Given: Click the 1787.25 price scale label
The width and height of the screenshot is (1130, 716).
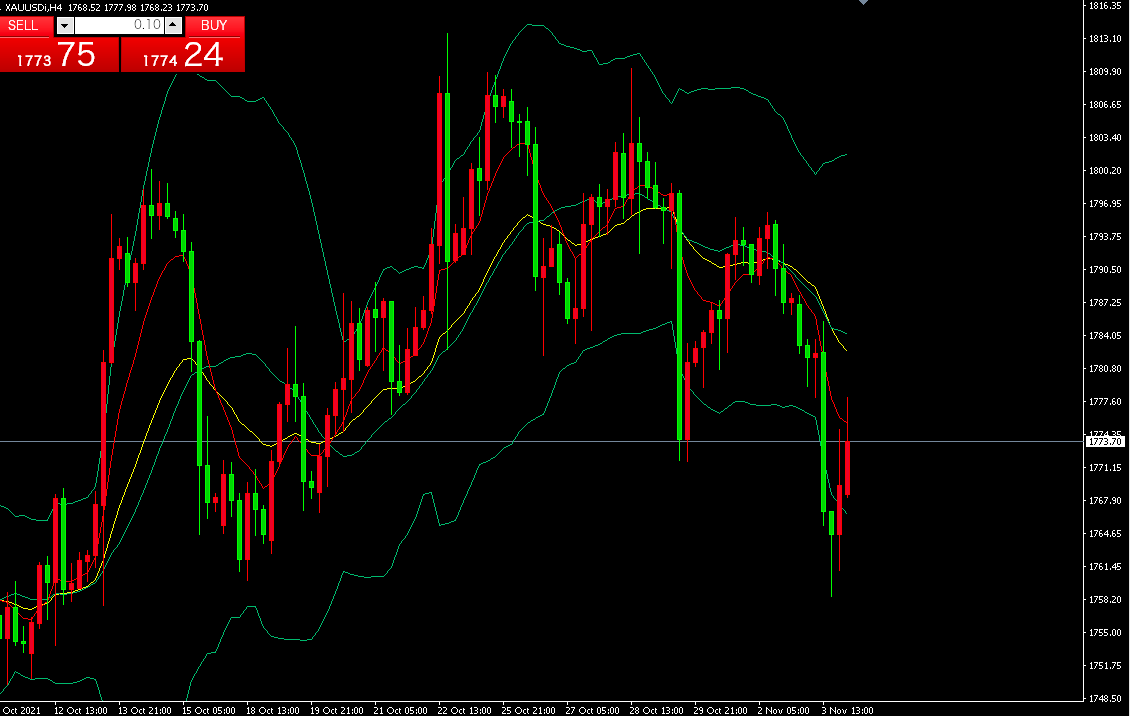Looking at the screenshot, I should pos(1105,303).
